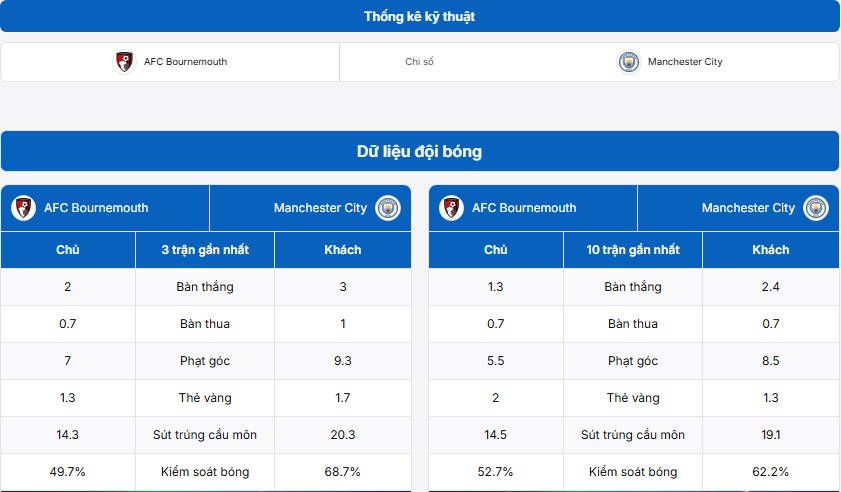Click the 14.3 Sút trúng cầu môn value
841x492 pixels.
click(x=68, y=435)
